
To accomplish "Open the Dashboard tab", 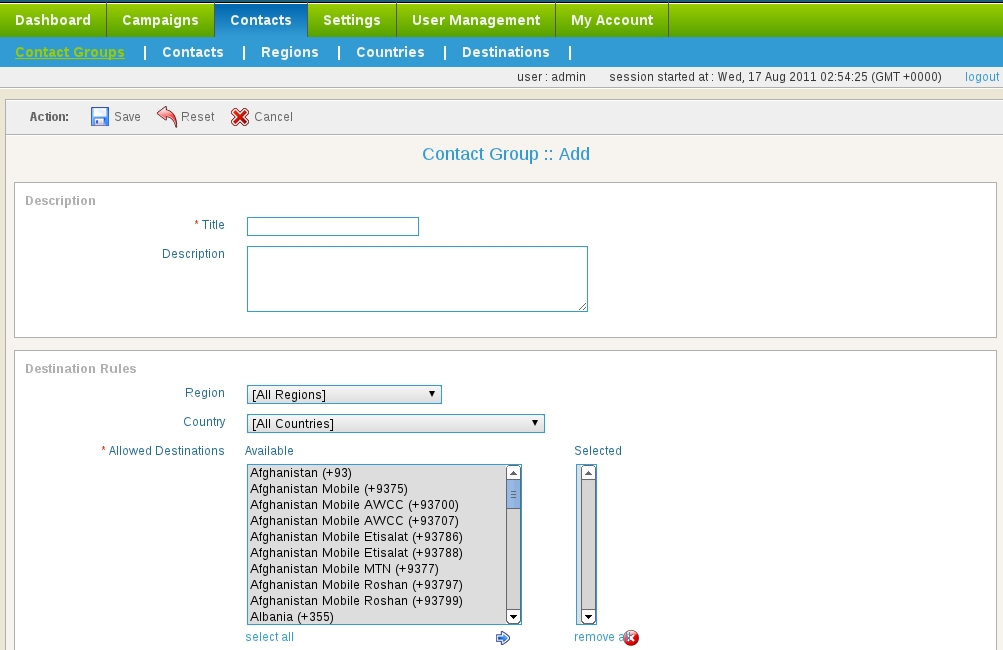I will (53, 20).
